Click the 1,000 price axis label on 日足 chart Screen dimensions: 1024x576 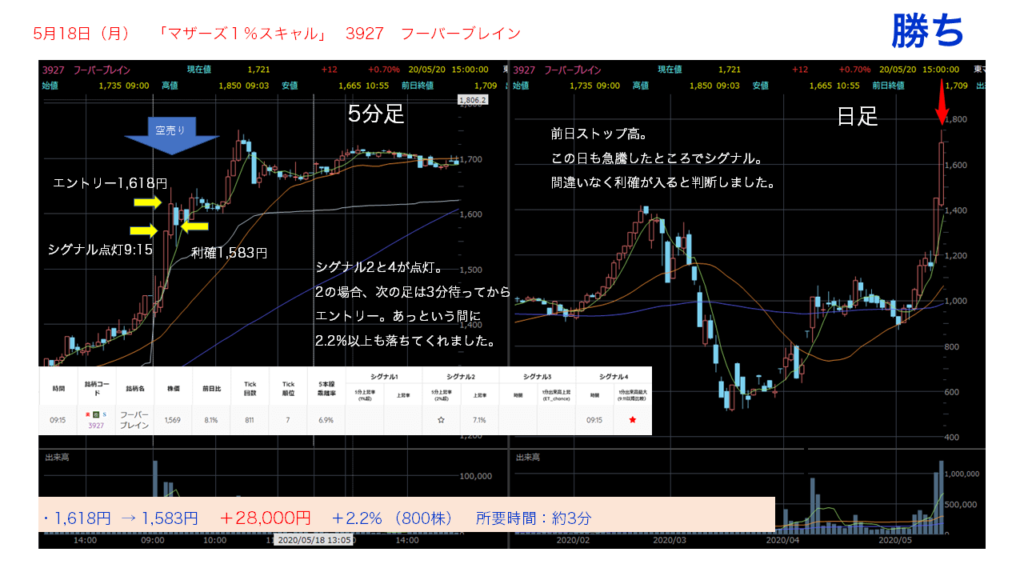tap(955, 301)
